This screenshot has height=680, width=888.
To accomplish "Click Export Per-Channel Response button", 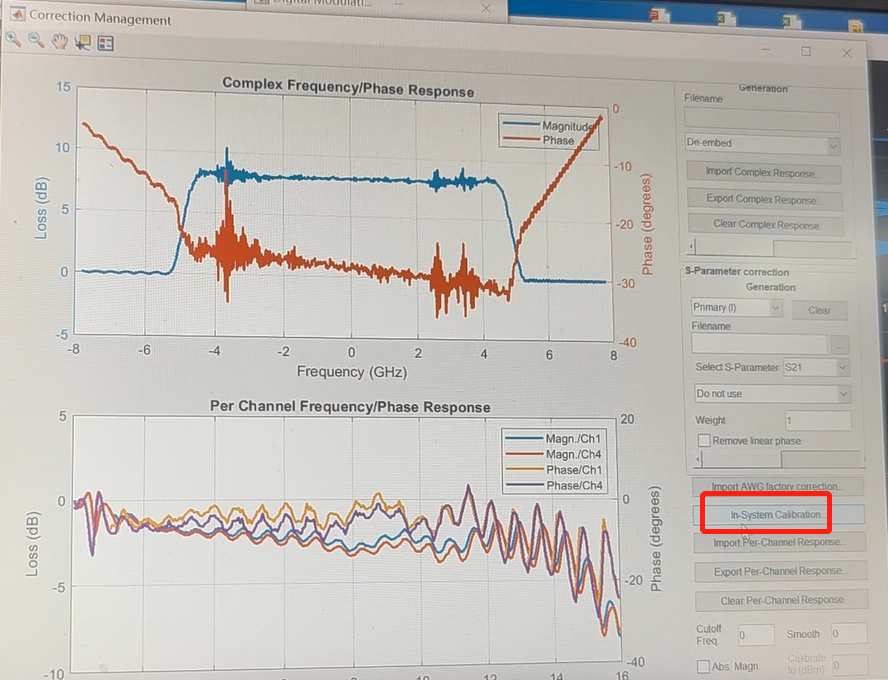I will coord(781,571).
